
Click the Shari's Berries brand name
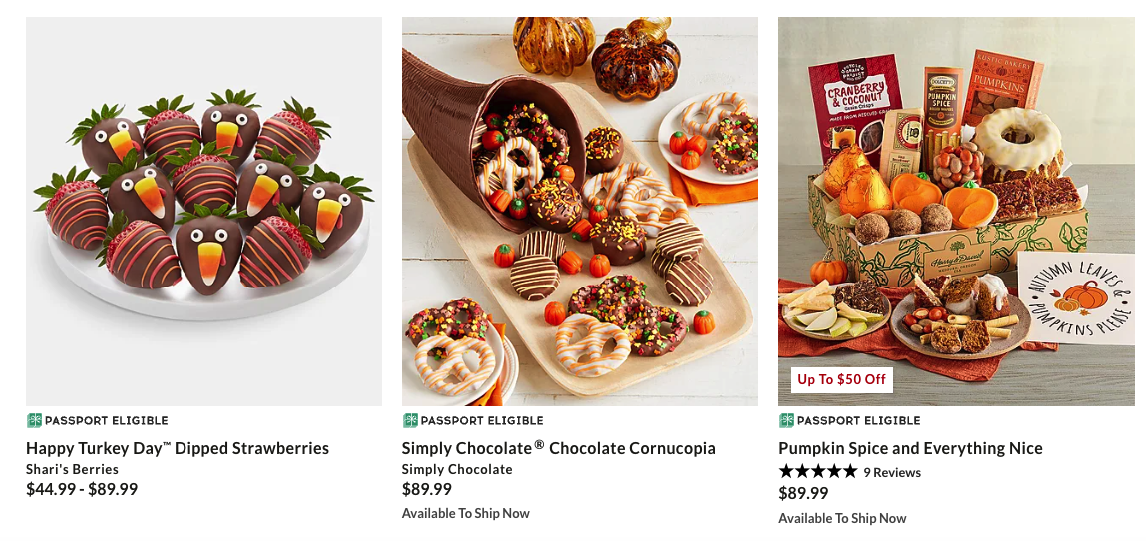tap(72, 469)
